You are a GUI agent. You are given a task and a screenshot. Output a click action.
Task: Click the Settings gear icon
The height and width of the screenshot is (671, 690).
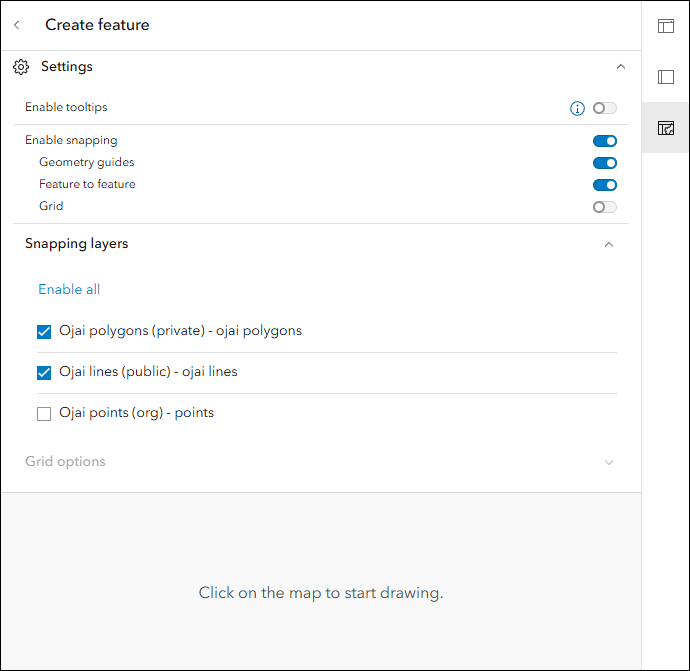21,67
